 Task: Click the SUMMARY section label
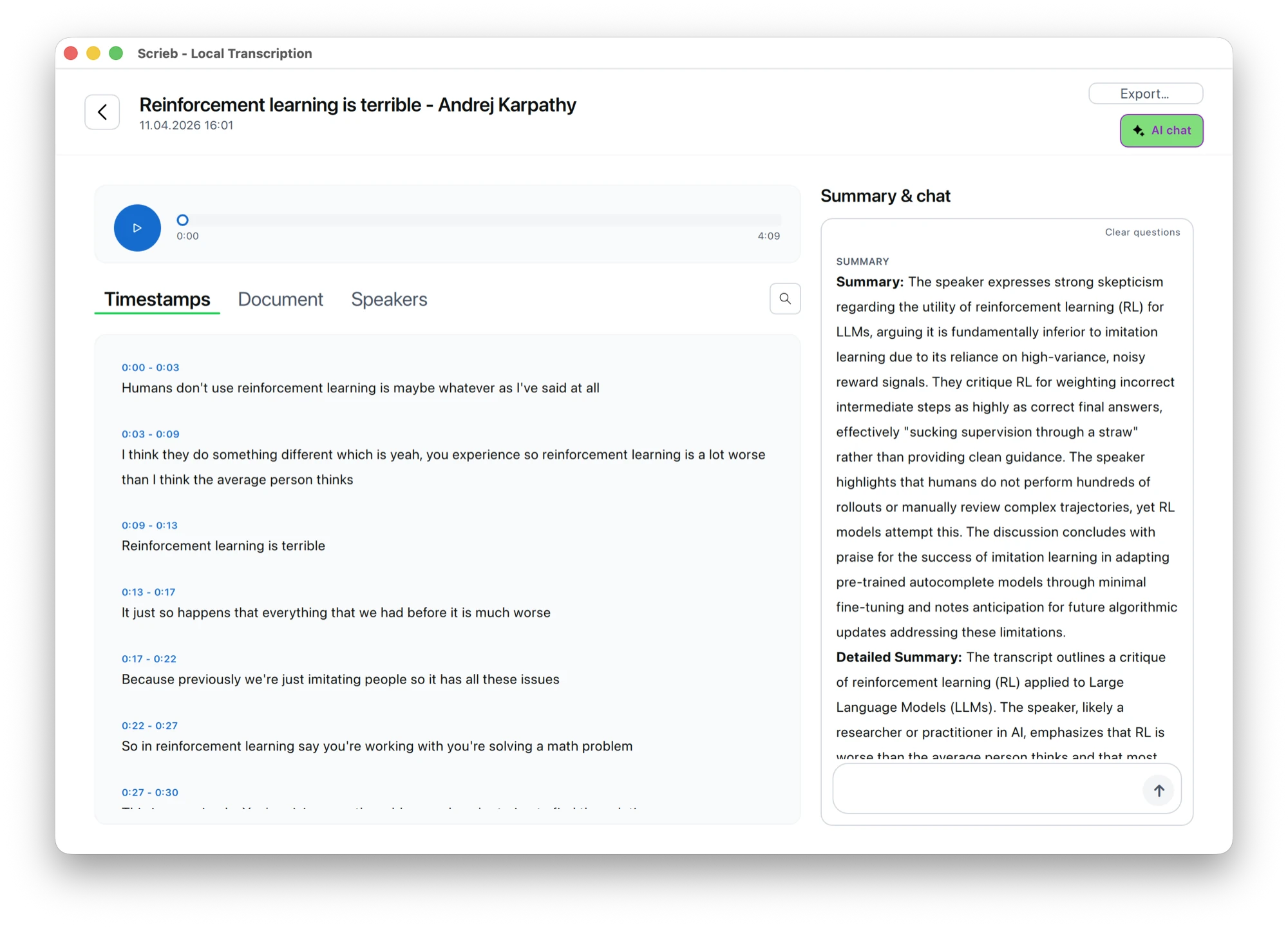pyautogui.click(x=862, y=262)
